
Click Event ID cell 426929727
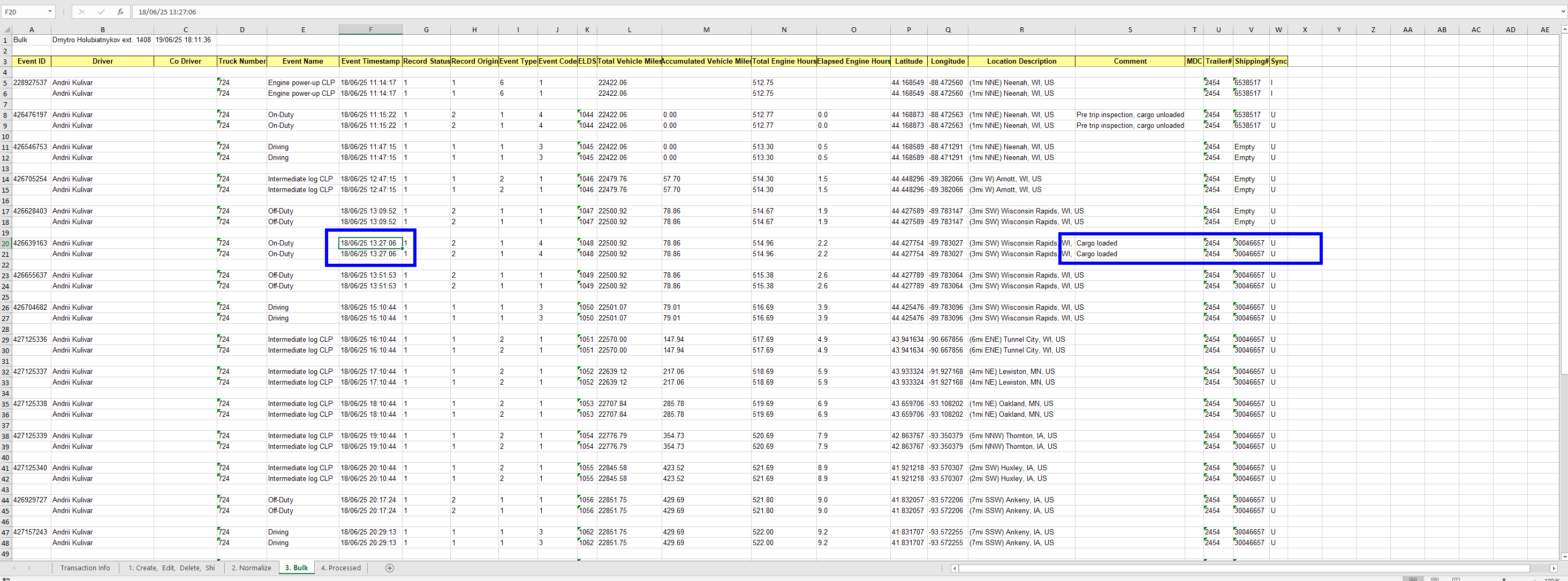pyautogui.click(x=32, y=500)
